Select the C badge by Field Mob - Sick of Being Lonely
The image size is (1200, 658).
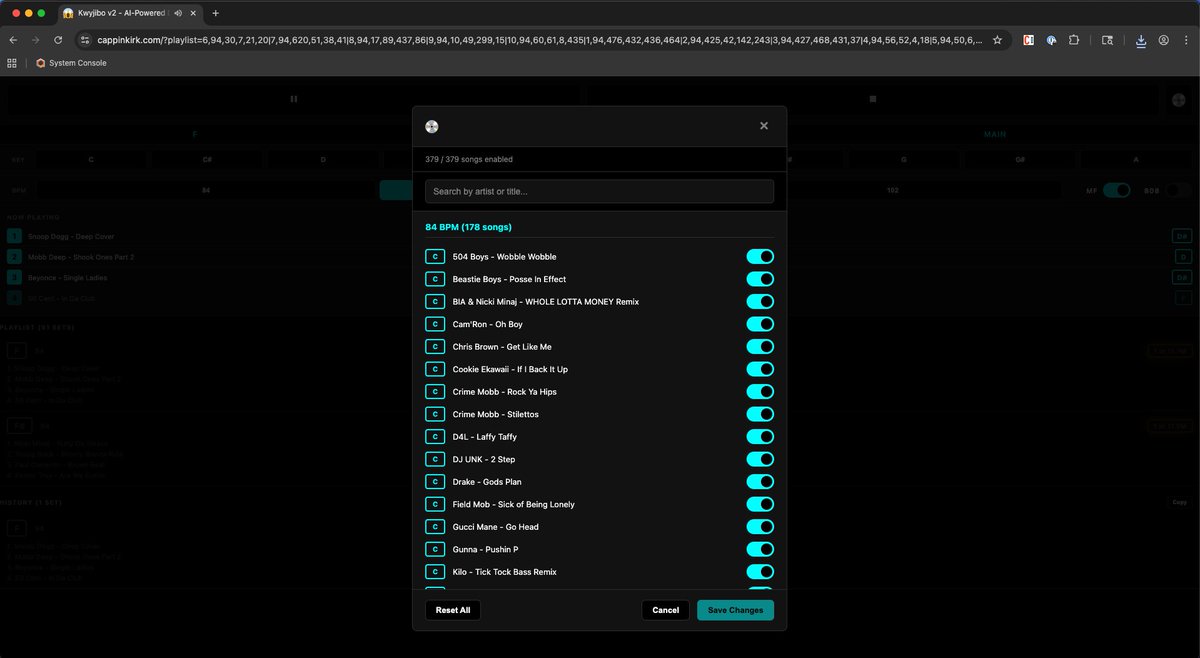click(435, 504)
